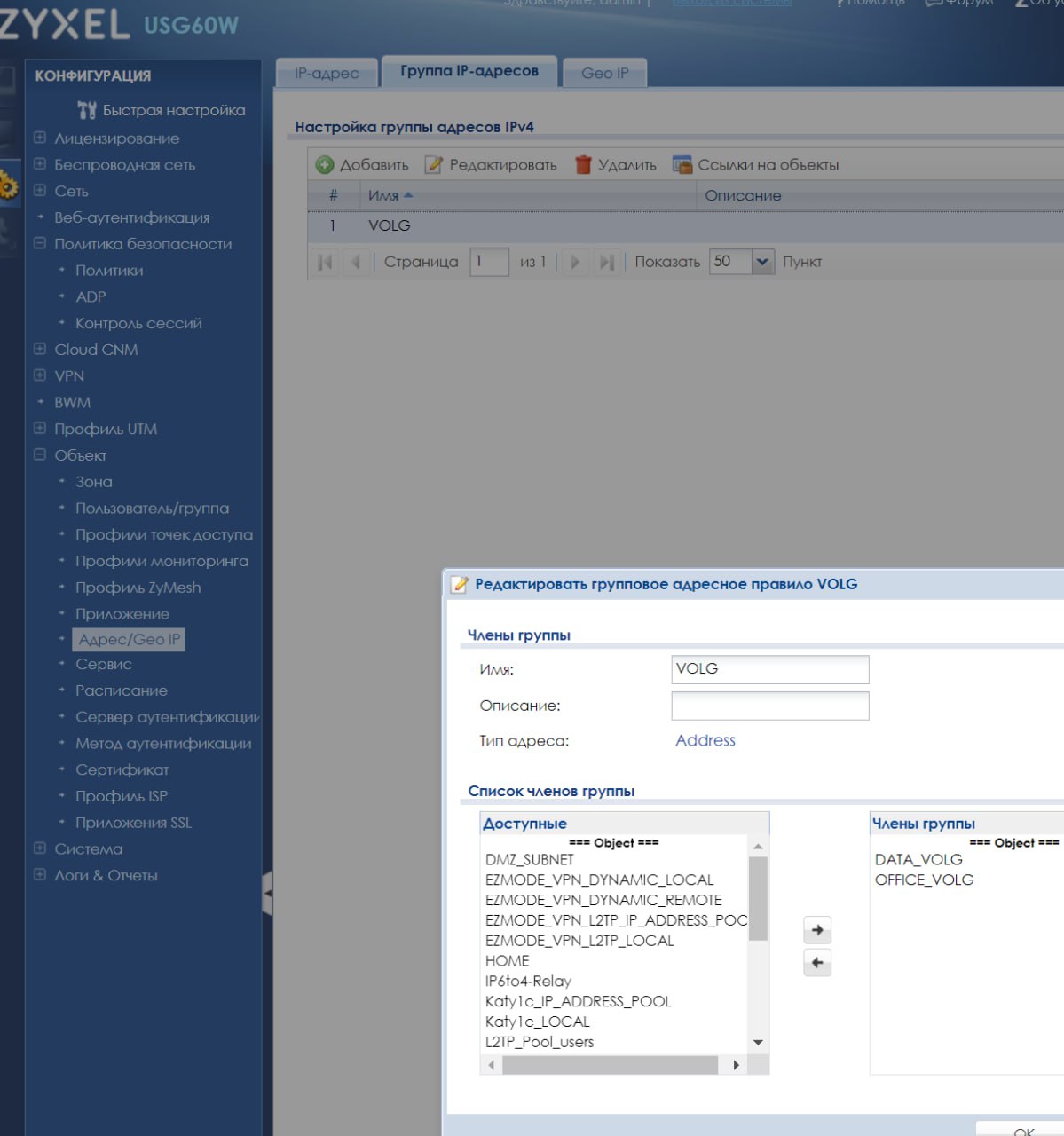Screen dimensions: 1064x1136
Task: Select IP6to4-Relay in Доступные list
Action: tap(528, 981)
